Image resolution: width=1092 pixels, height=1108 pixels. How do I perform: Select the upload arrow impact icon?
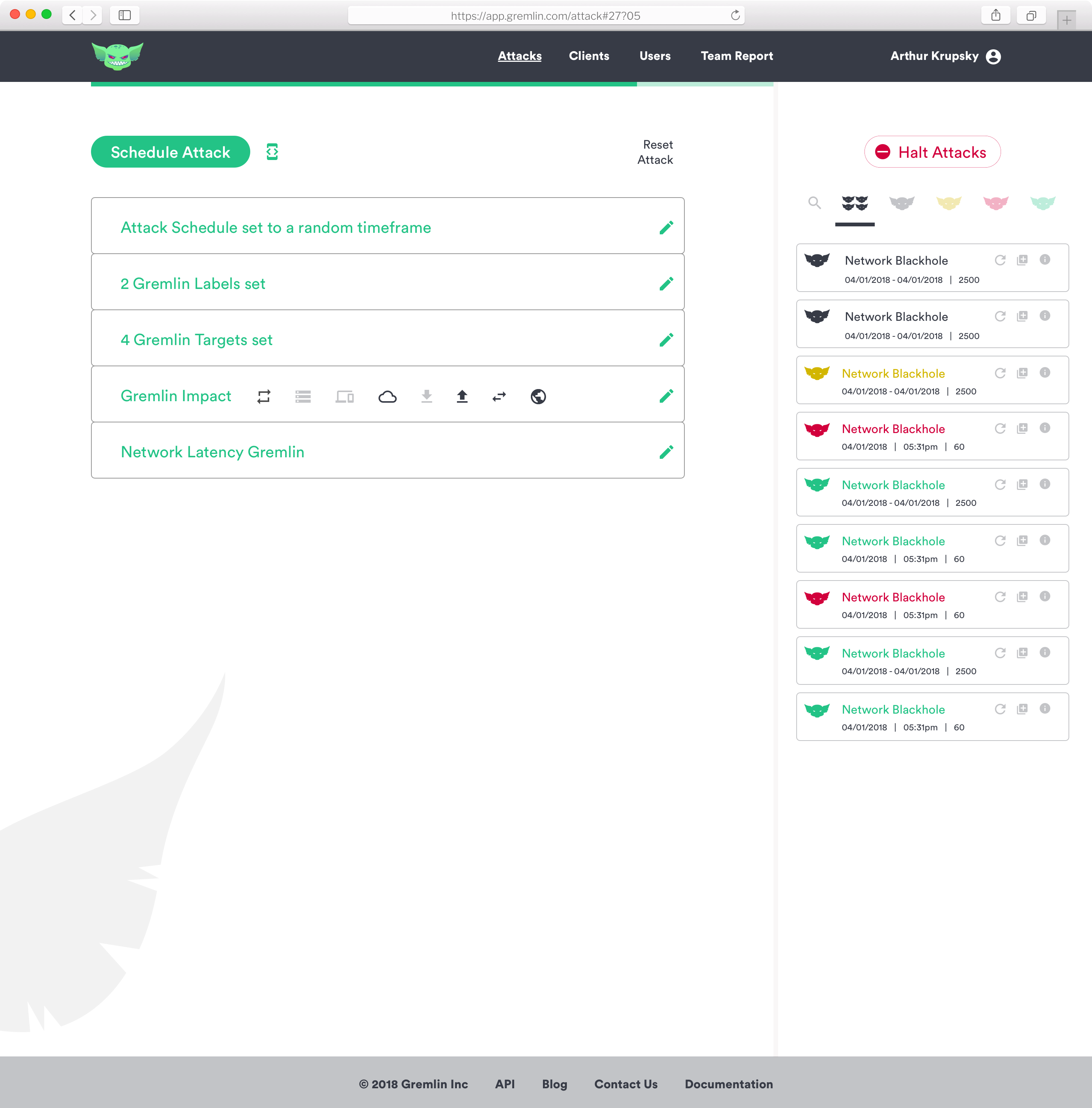click(462, 397)
